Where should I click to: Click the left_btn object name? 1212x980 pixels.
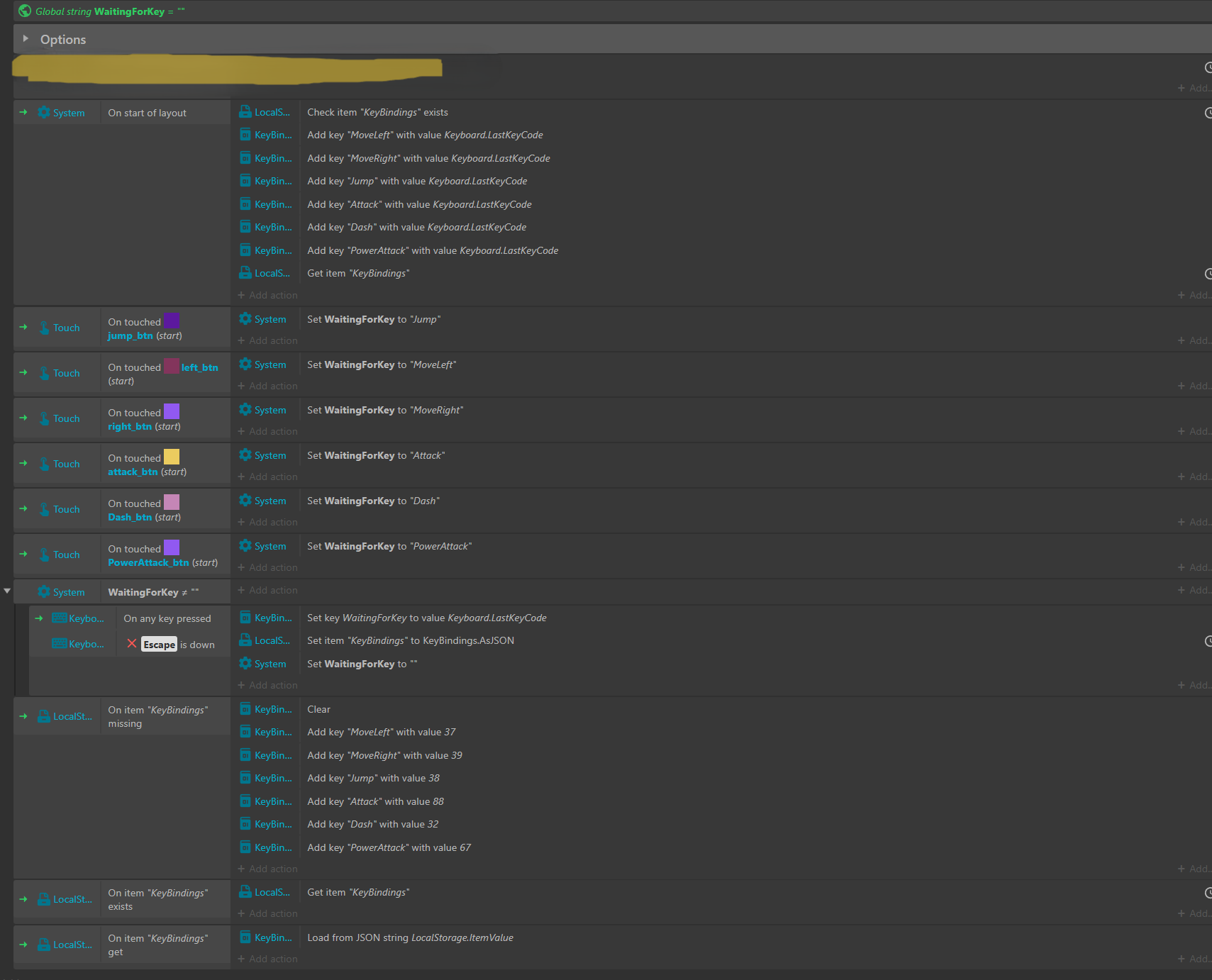[x=199, y=367]
